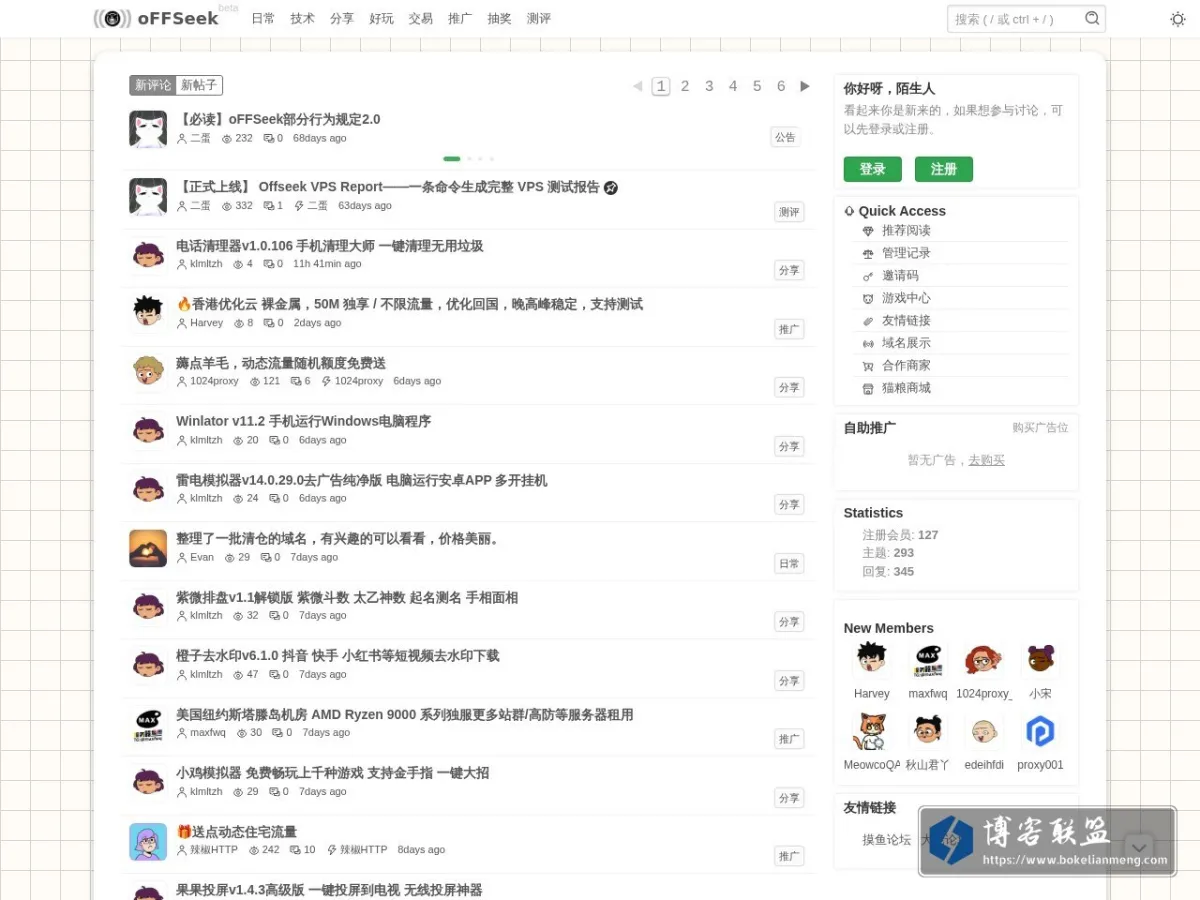Switch to the 新评论 sort toggle
This screenshot has width=1200, height=900.
(153, 85)
